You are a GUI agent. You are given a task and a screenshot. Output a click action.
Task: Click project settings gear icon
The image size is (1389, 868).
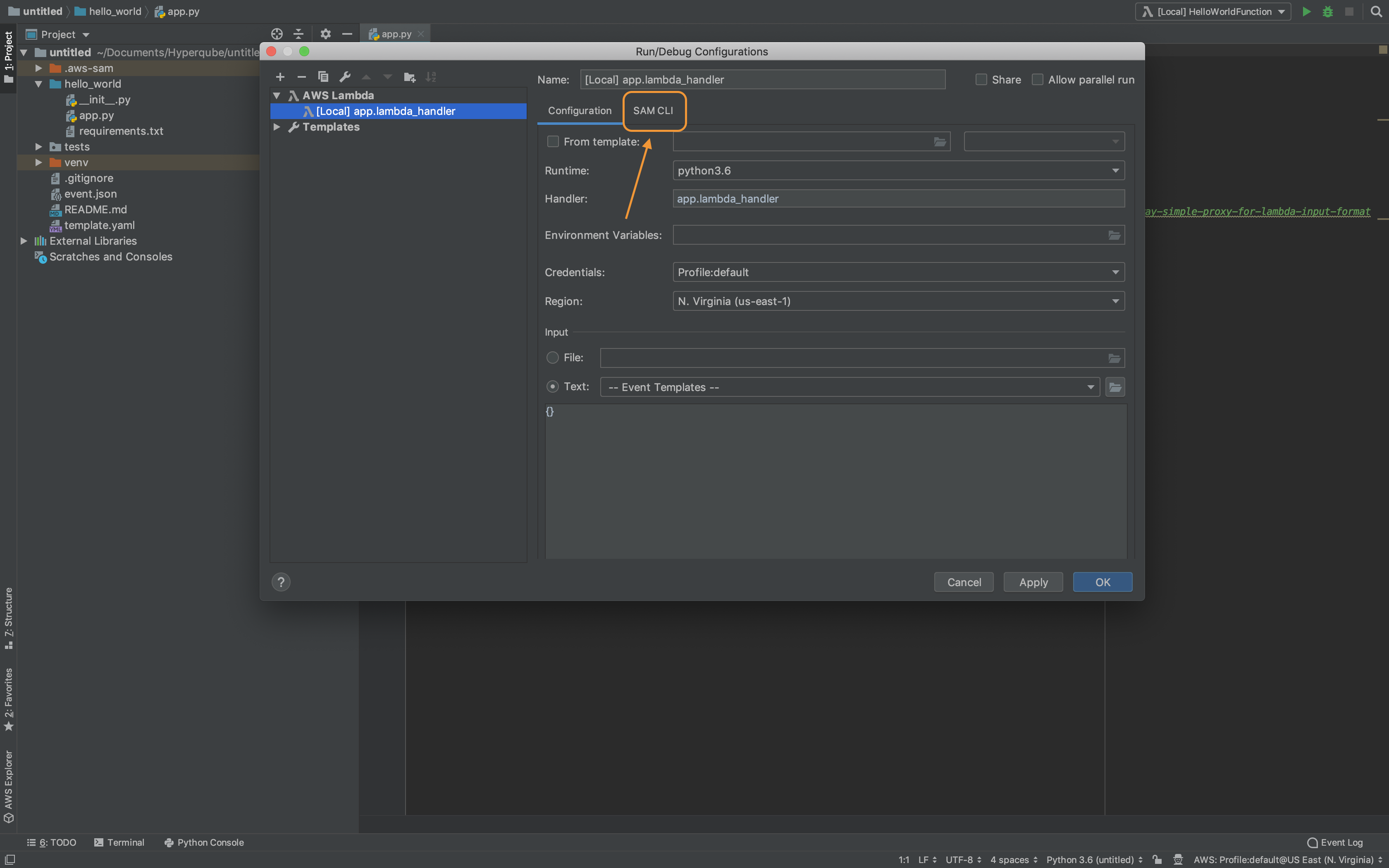pyautogui.click(x=325, y=34)
